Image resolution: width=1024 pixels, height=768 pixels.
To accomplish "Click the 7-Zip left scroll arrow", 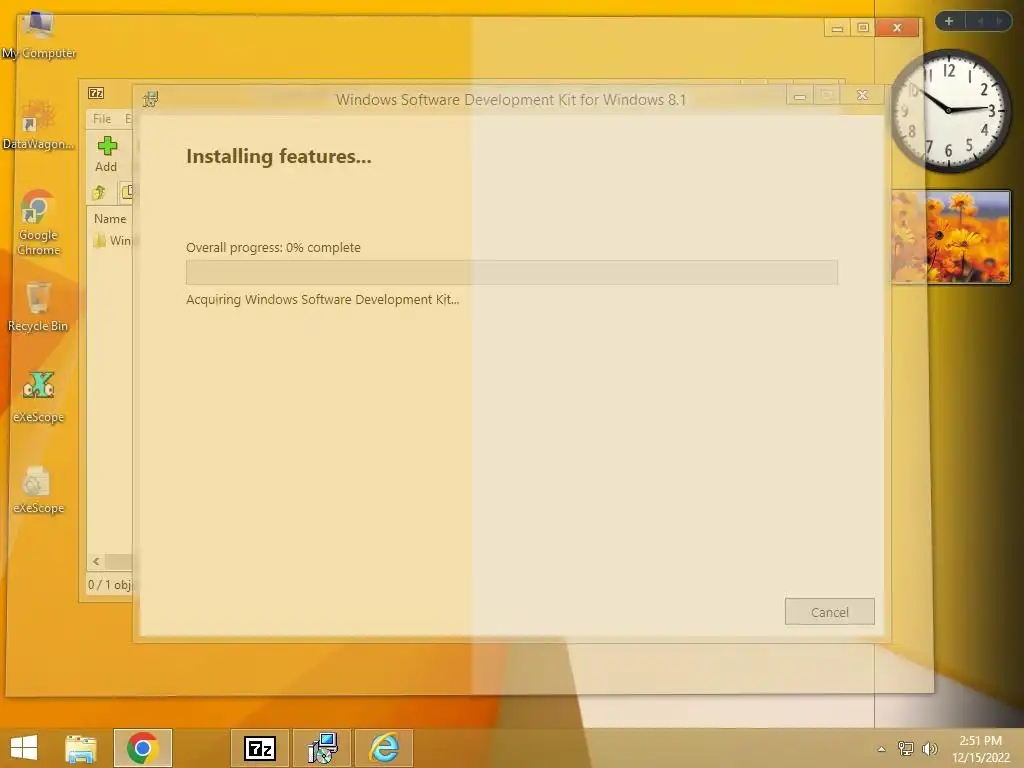I will click(96, 562).
